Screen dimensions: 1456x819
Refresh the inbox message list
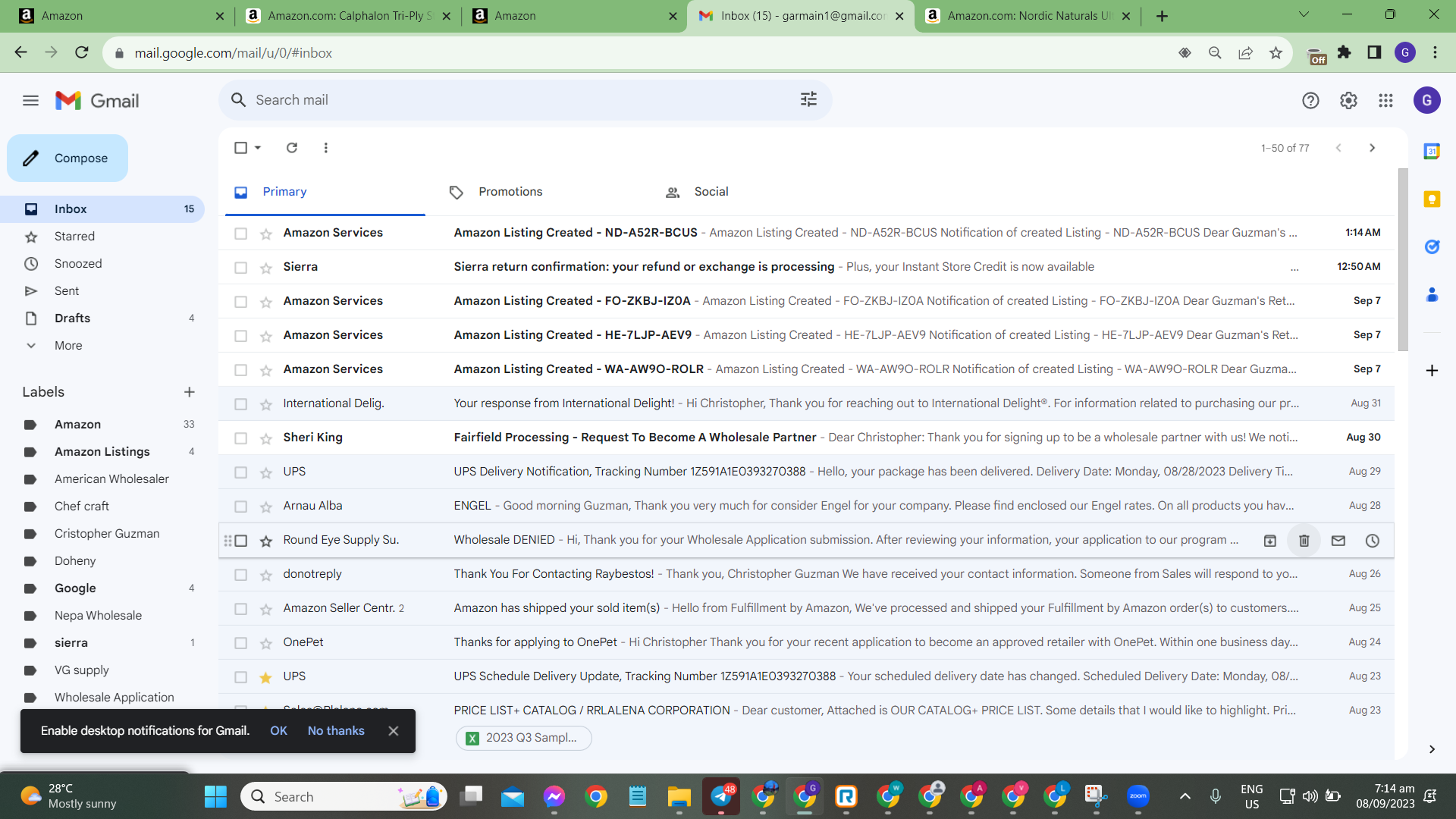pos(292,148)
